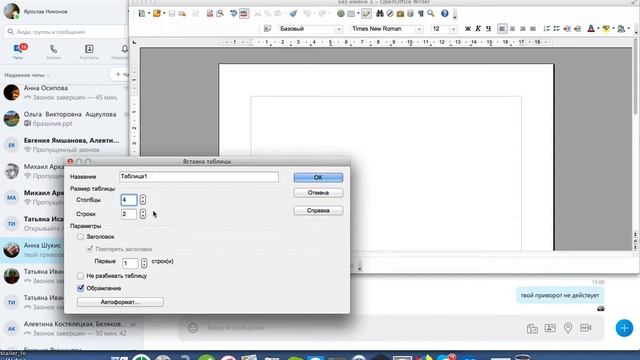
Task: Expand the Open file dropdown arrow
Action: (164, 13)
